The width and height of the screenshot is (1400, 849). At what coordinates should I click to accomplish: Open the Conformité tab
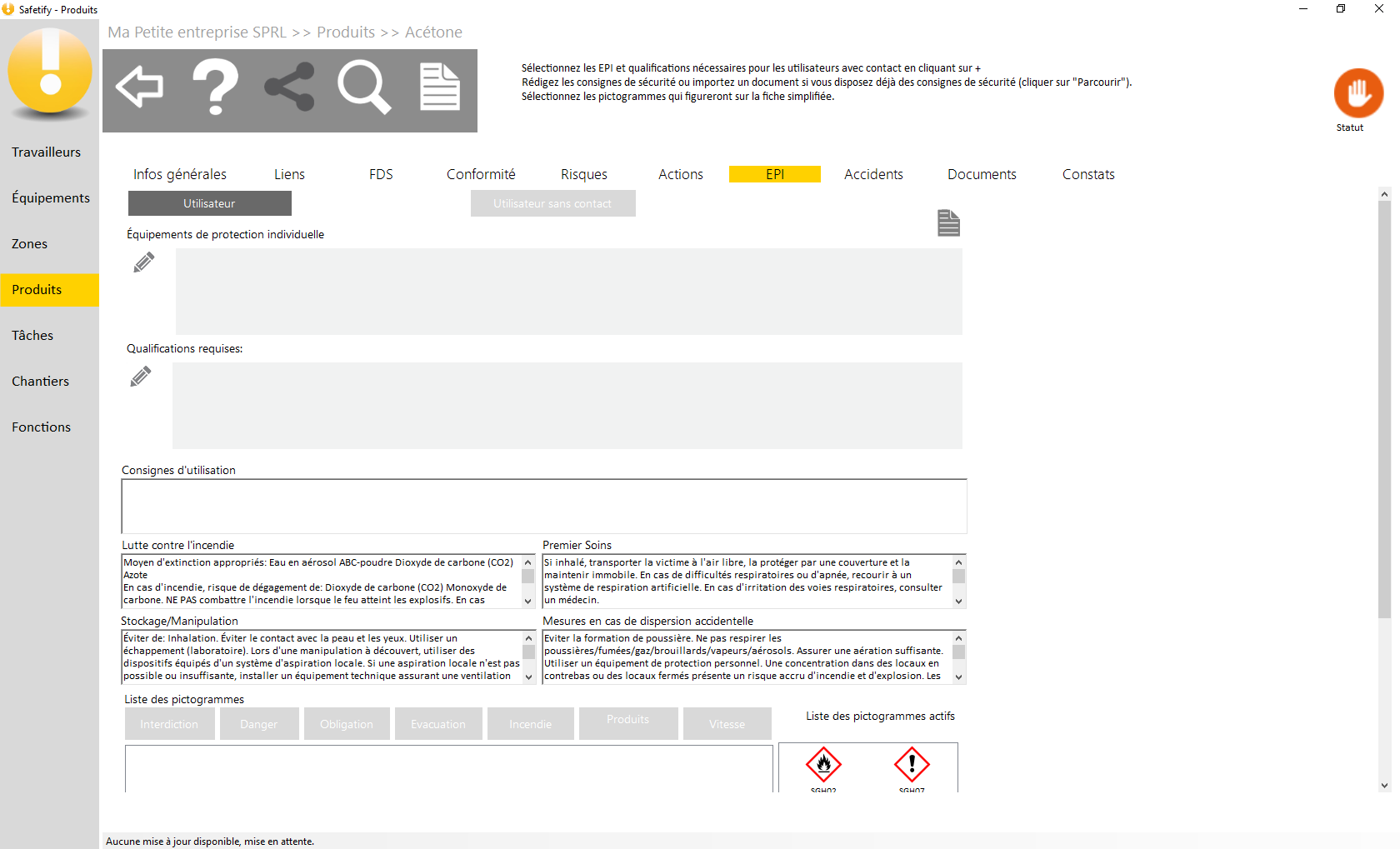point(481,174)
